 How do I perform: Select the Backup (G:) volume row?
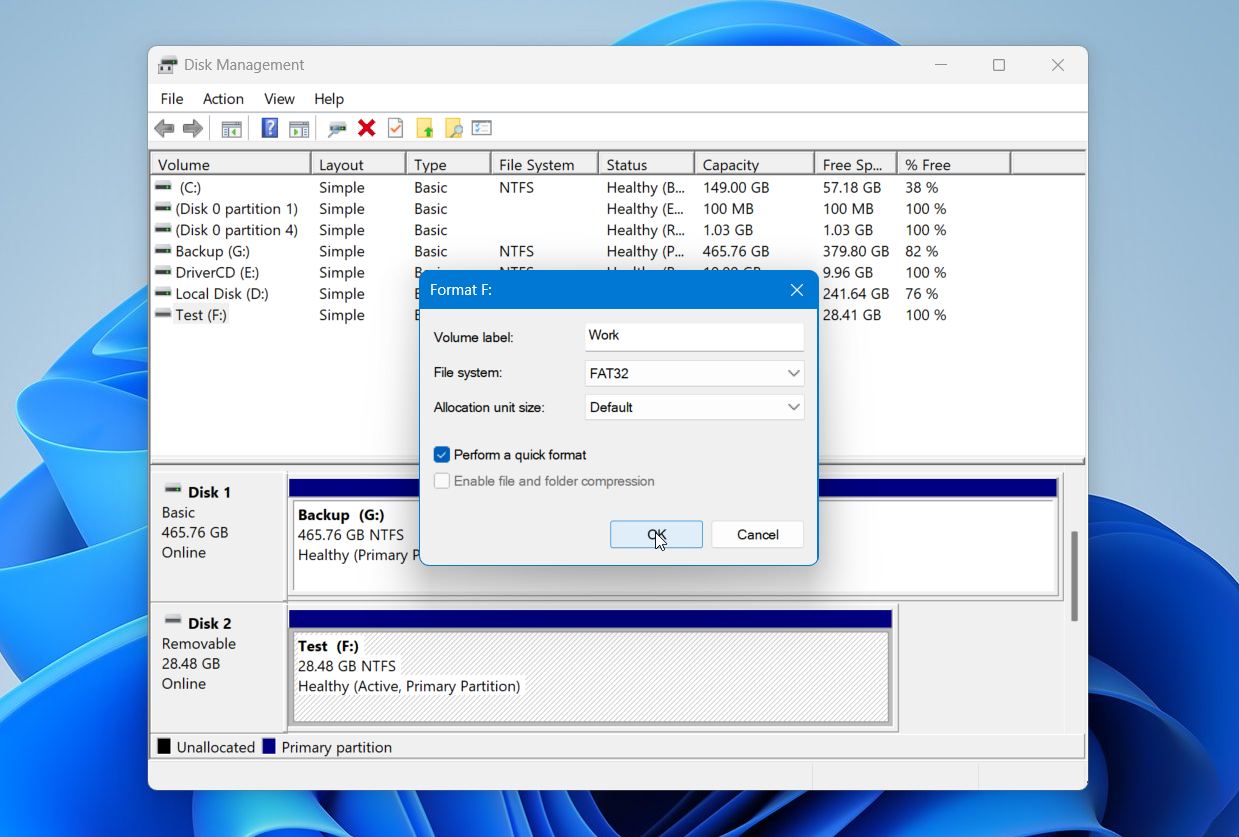[x=617, y=251]
